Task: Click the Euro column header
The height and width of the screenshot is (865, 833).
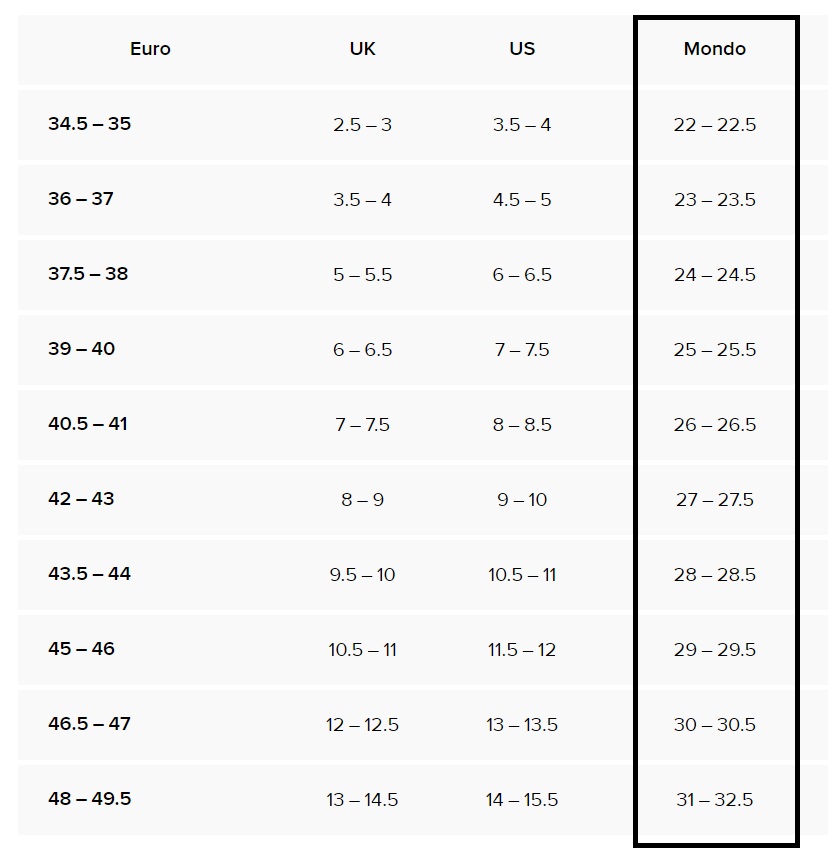Action: (150, 49)
